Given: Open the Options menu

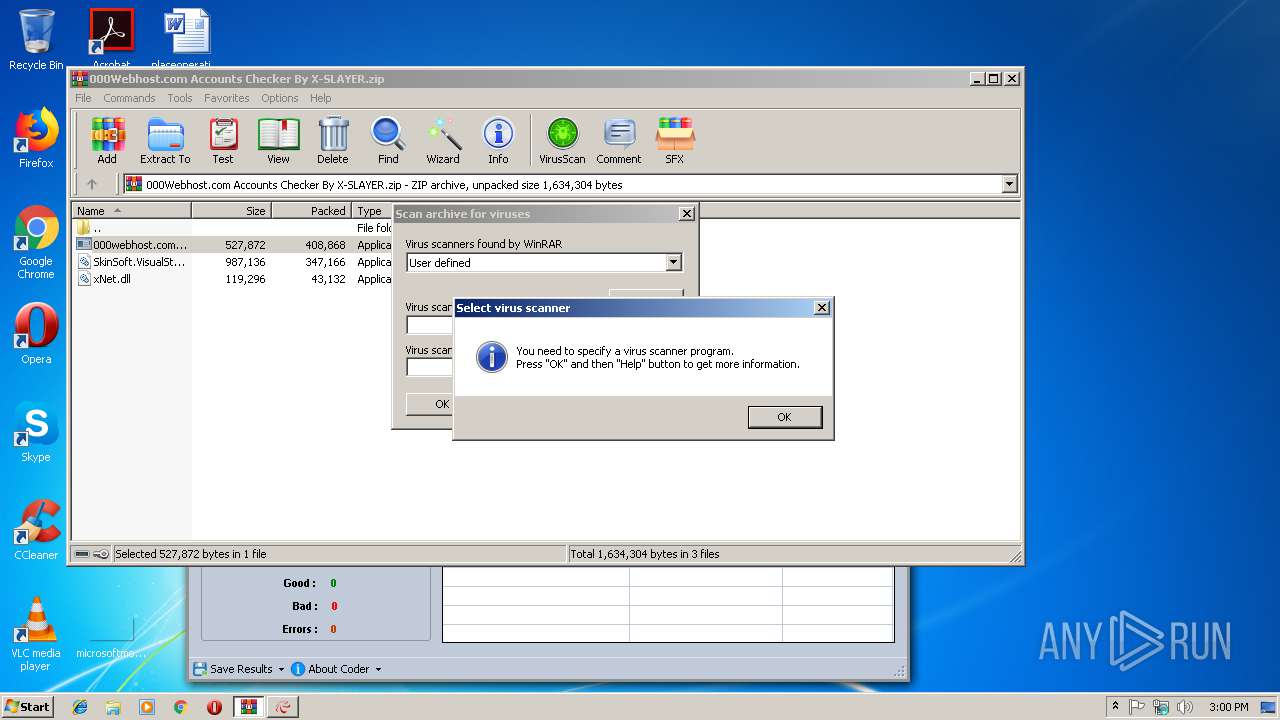Looking at the screenshot, I should (x=280, y=98).
